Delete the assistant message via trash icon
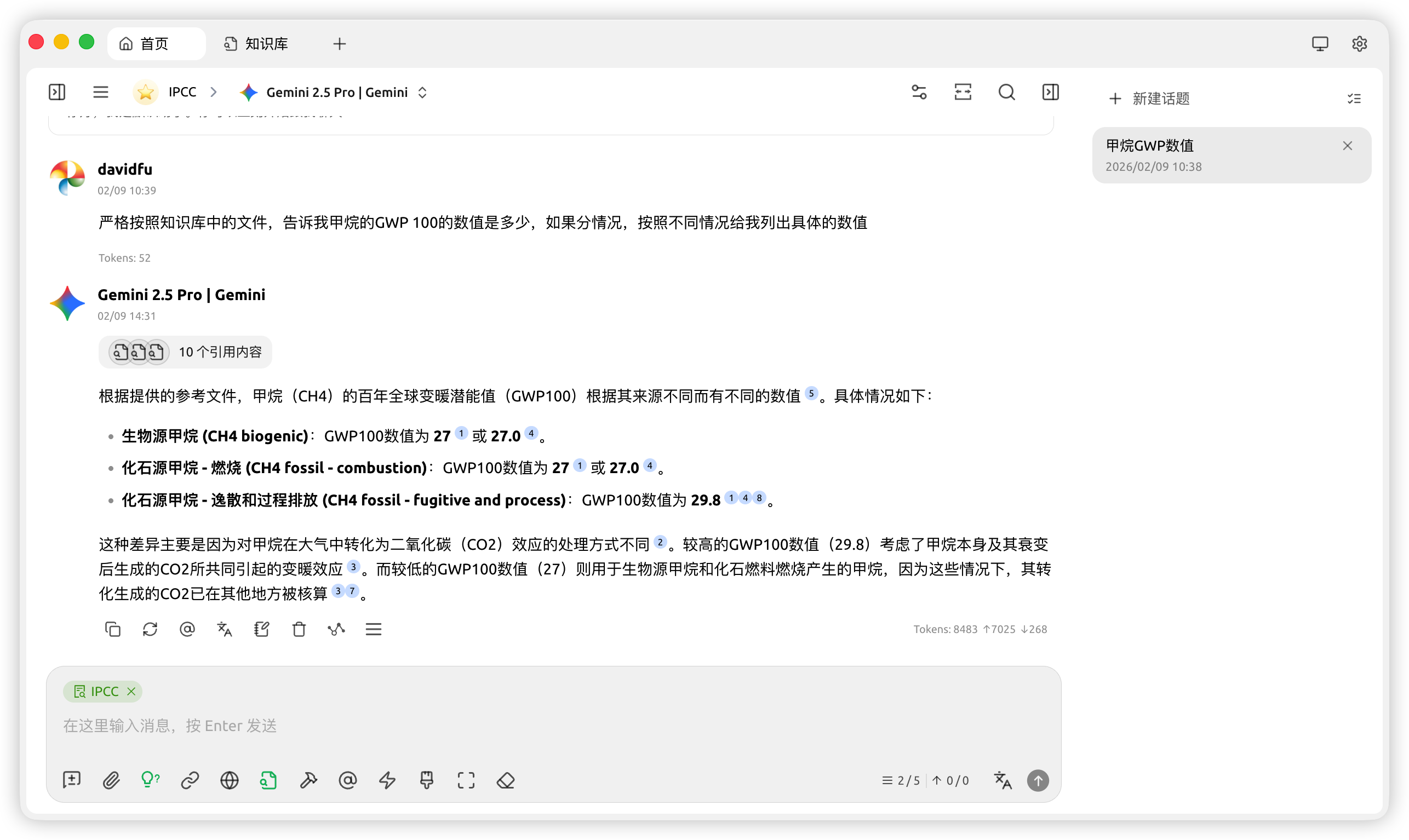Image resolution: width=1409 pixels, height=840 pixels. click(x=299, y=629)
